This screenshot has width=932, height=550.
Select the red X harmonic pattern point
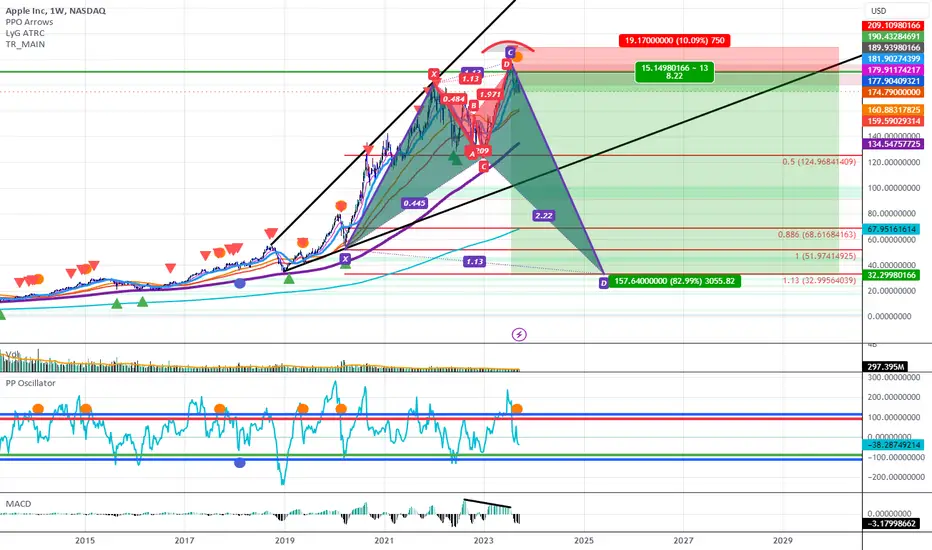[x=434, y=74]
